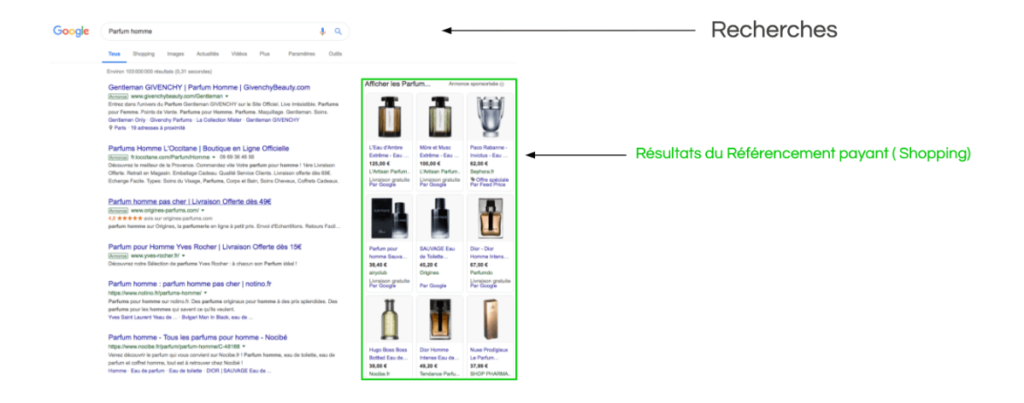Image resolution: width=1024 pixels, height=403 pixels.
Task: Open Paramètres menu
Action: click(x=302, y=54)
